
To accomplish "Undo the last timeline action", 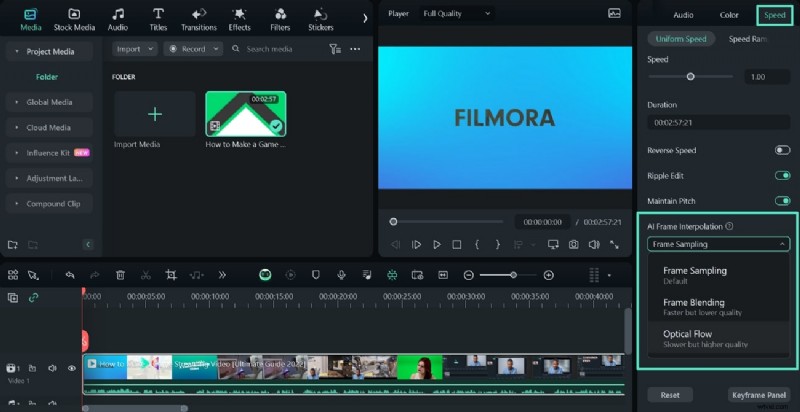I will pos(70,275).
